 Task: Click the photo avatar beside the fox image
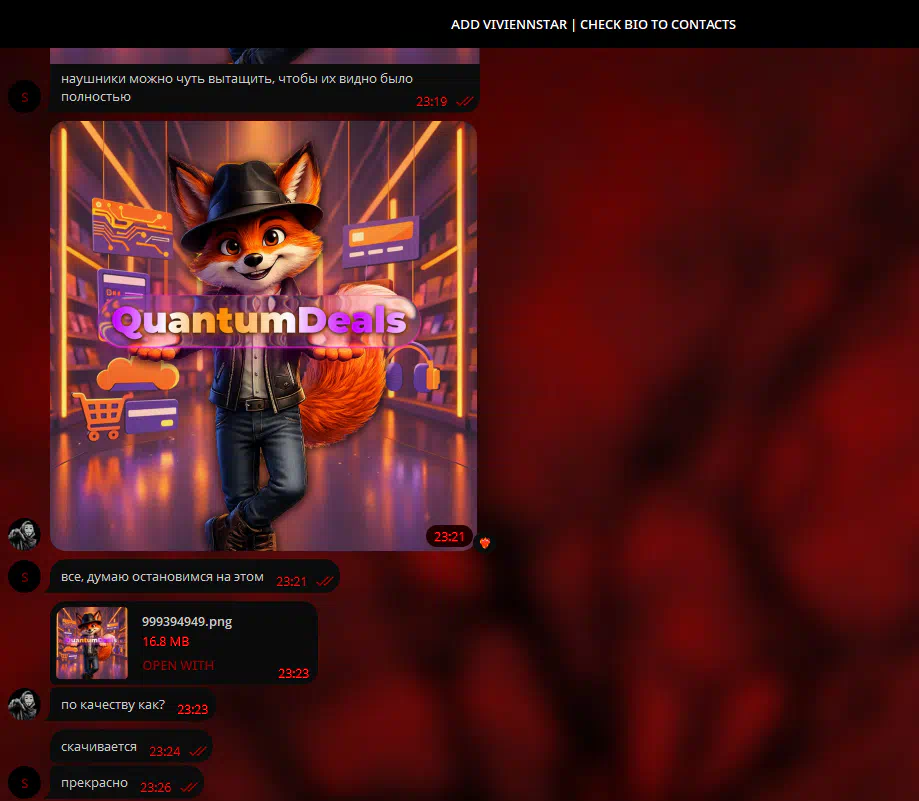point(24,534)
